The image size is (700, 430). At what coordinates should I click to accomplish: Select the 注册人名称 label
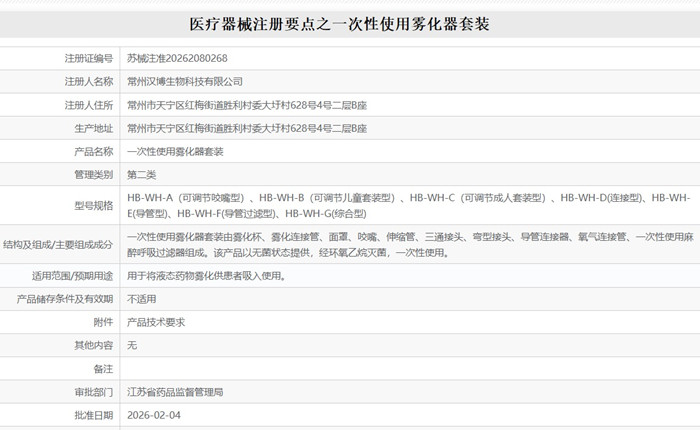(x=89, y=82)
